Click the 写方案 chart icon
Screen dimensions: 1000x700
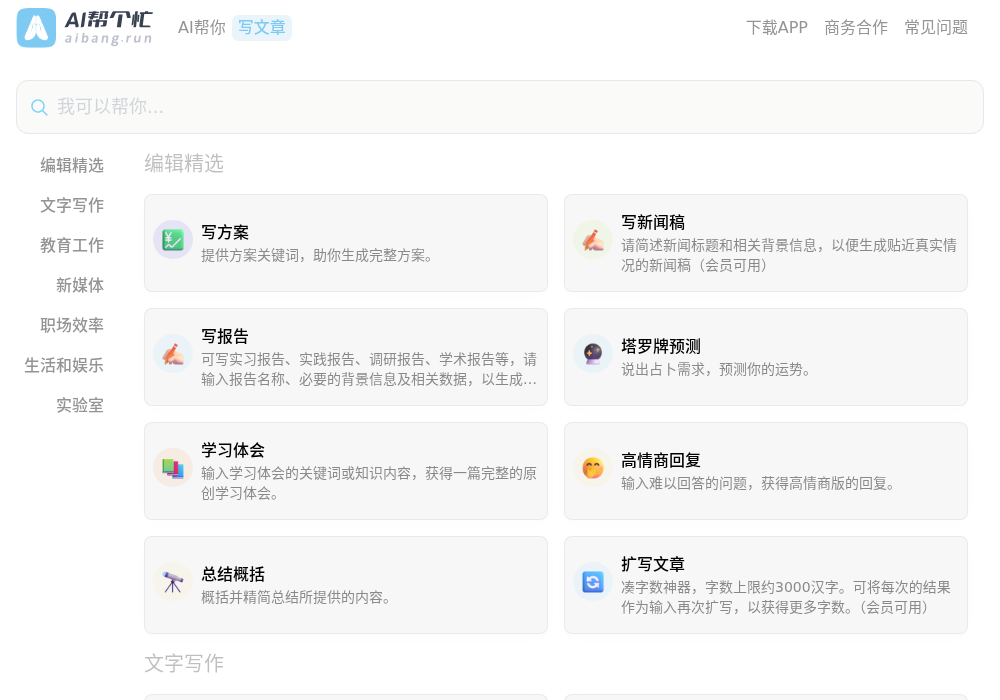click(173, 240)
